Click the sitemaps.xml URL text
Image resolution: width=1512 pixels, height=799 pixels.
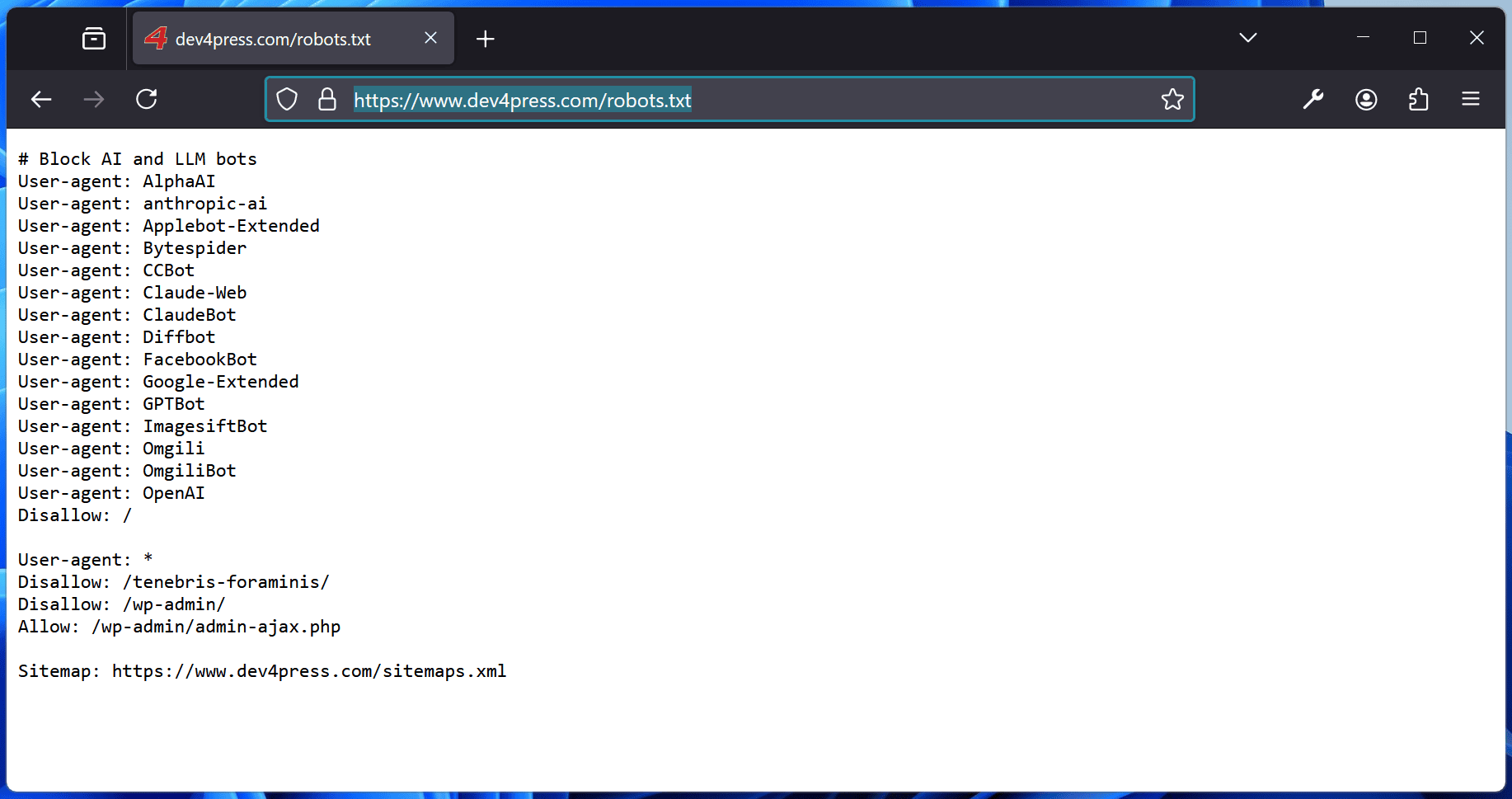(309, 671)
